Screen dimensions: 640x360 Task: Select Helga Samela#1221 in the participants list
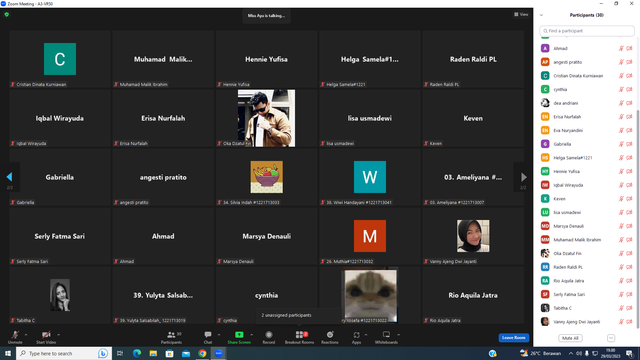click(587, 158)
